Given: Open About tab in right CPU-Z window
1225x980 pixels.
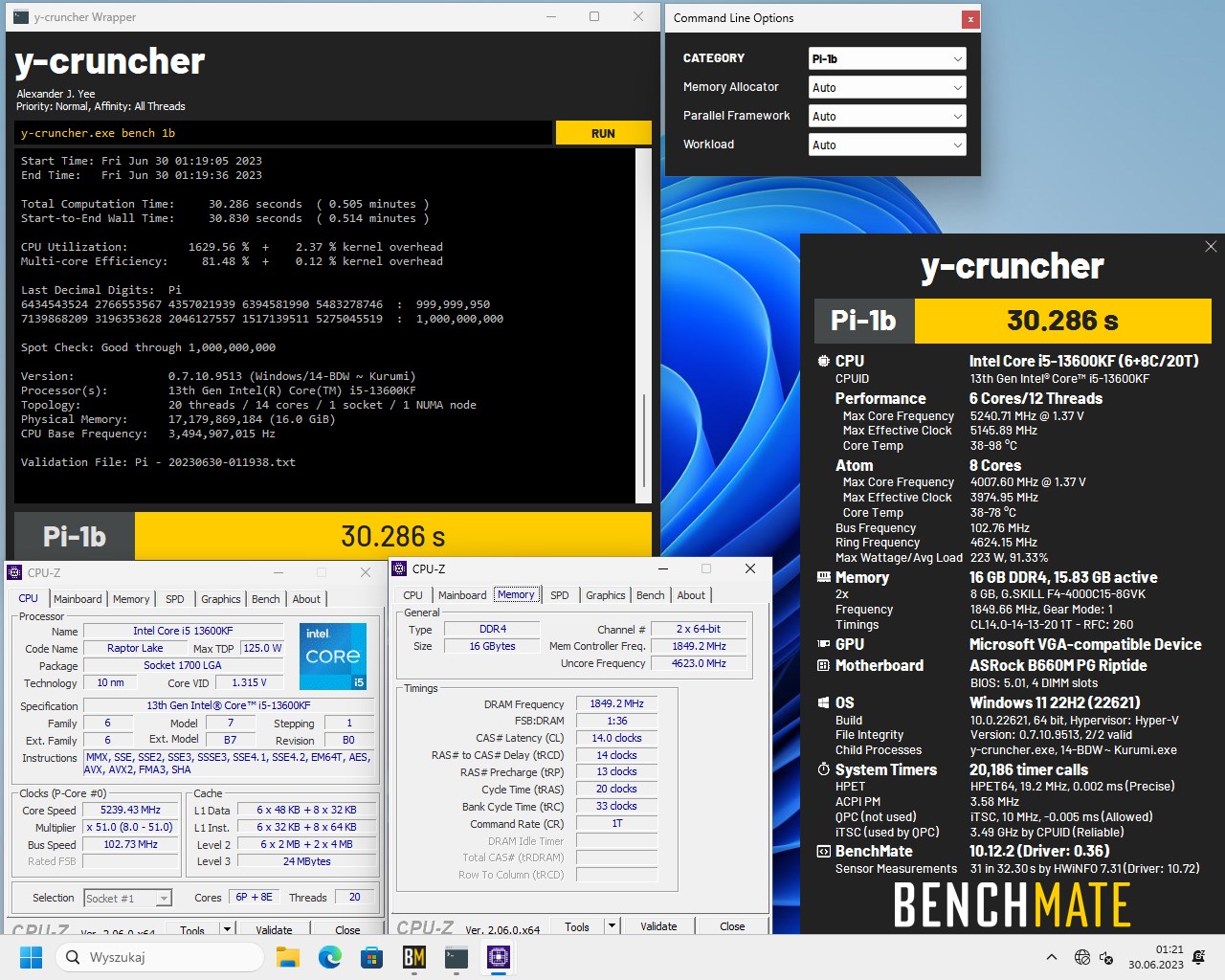Looking at the screenshot, I should (691, 595).
